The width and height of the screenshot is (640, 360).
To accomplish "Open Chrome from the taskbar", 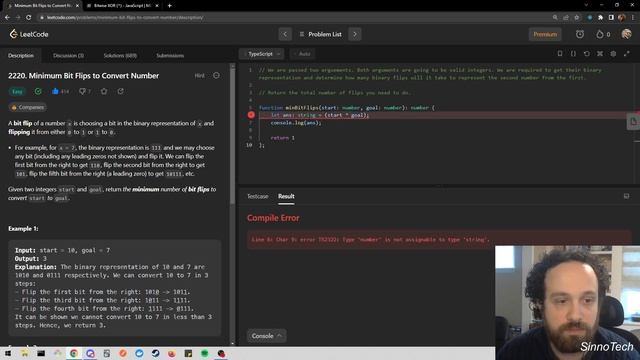I will (x=74, y=353).
